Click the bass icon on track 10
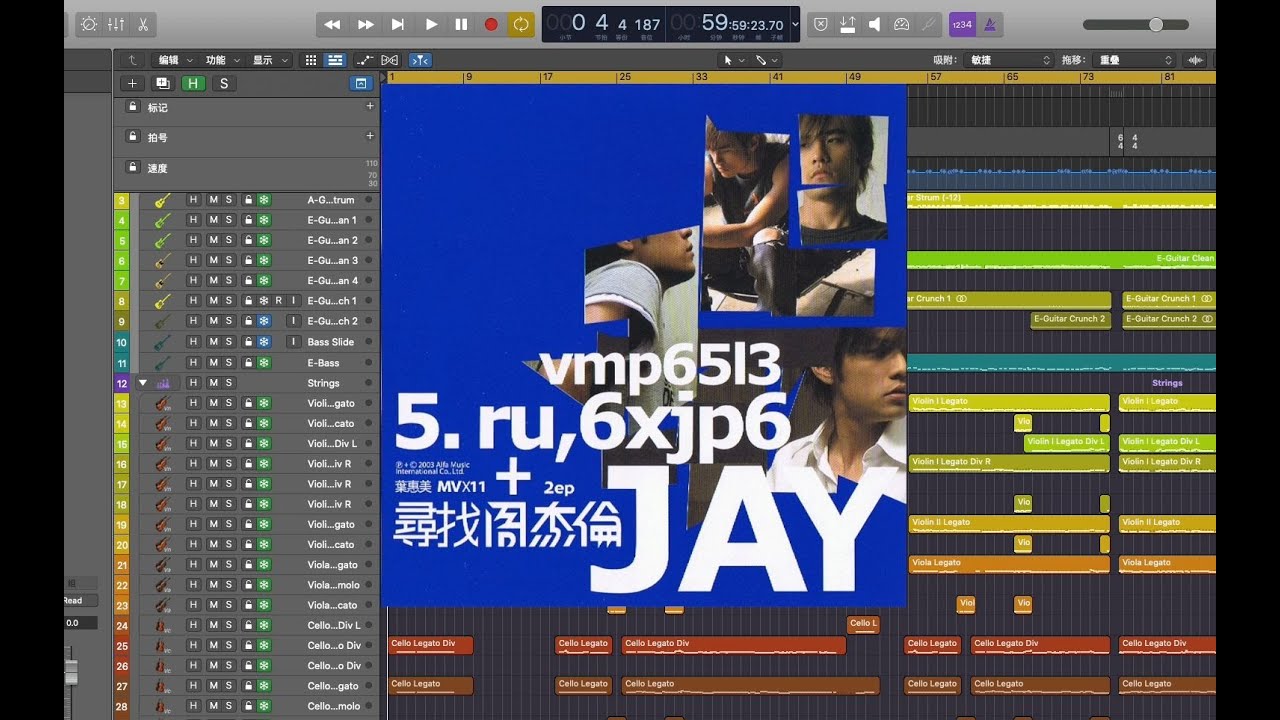Screen dimensions: 1280x720 click(x=161, y=342)
